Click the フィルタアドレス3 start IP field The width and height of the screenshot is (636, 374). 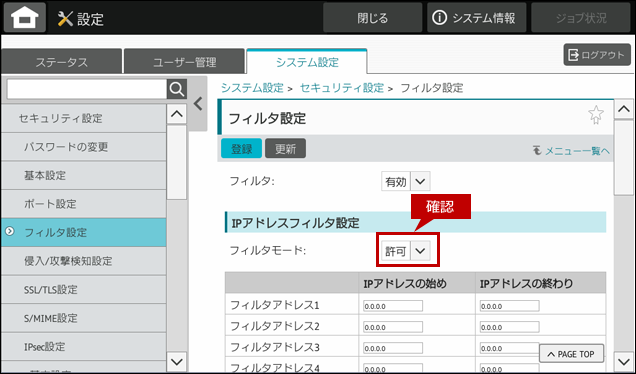[x=393, y=348]
